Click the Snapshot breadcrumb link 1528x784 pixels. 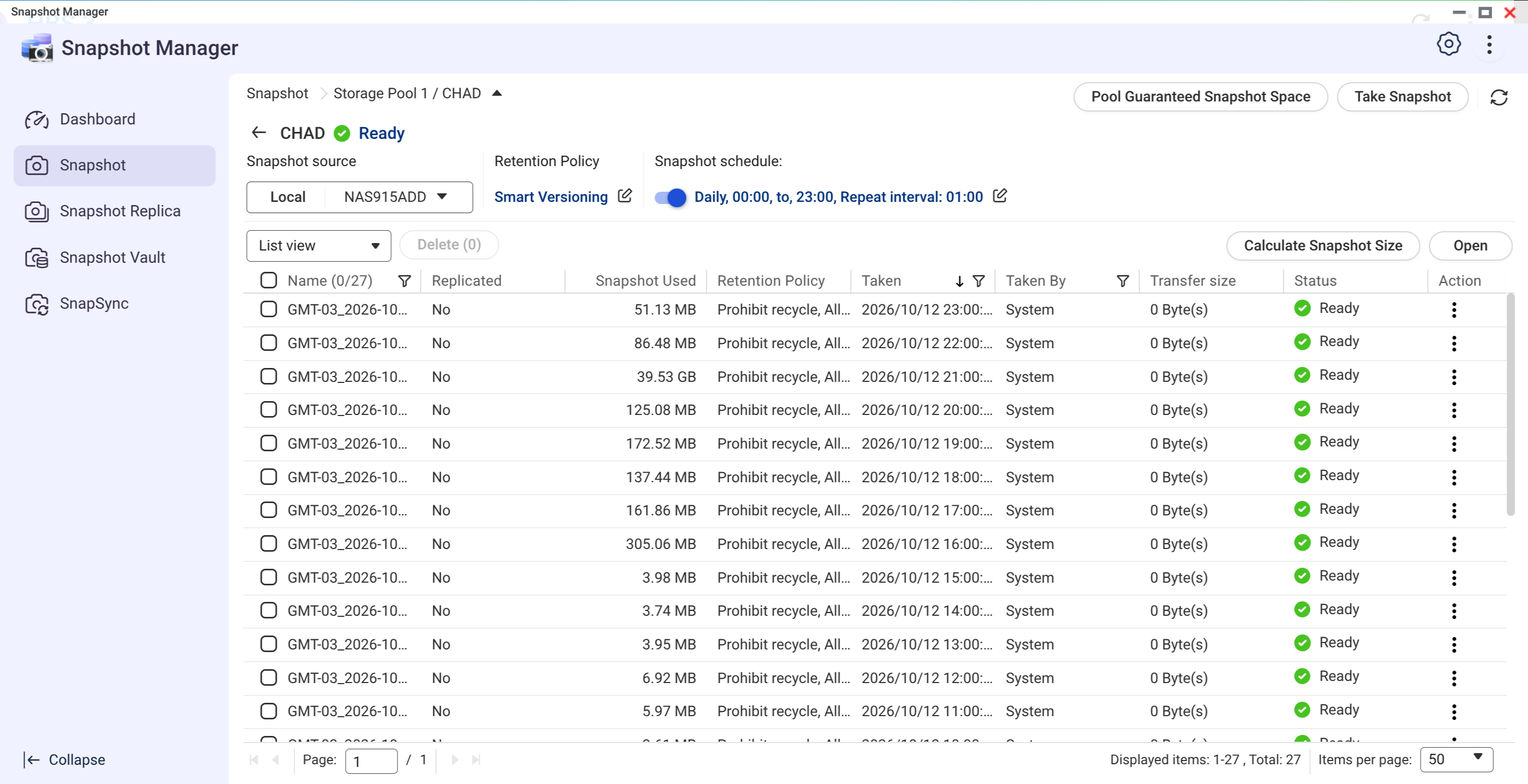tap(277, 93)
